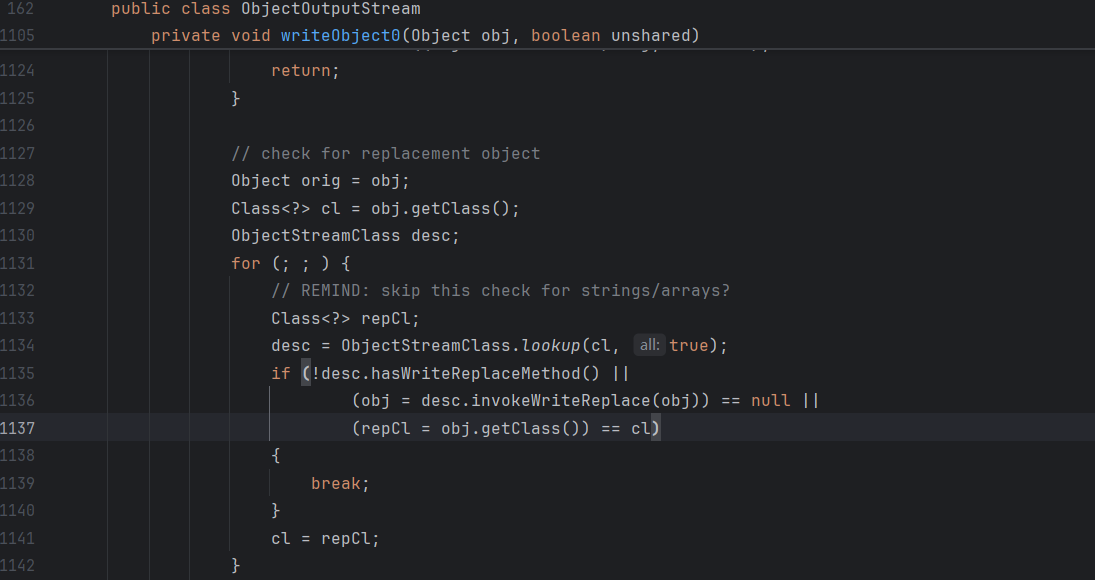1095x580 pixels.
Task: Click the null keyword on line 1136
Action: (770, 400)
